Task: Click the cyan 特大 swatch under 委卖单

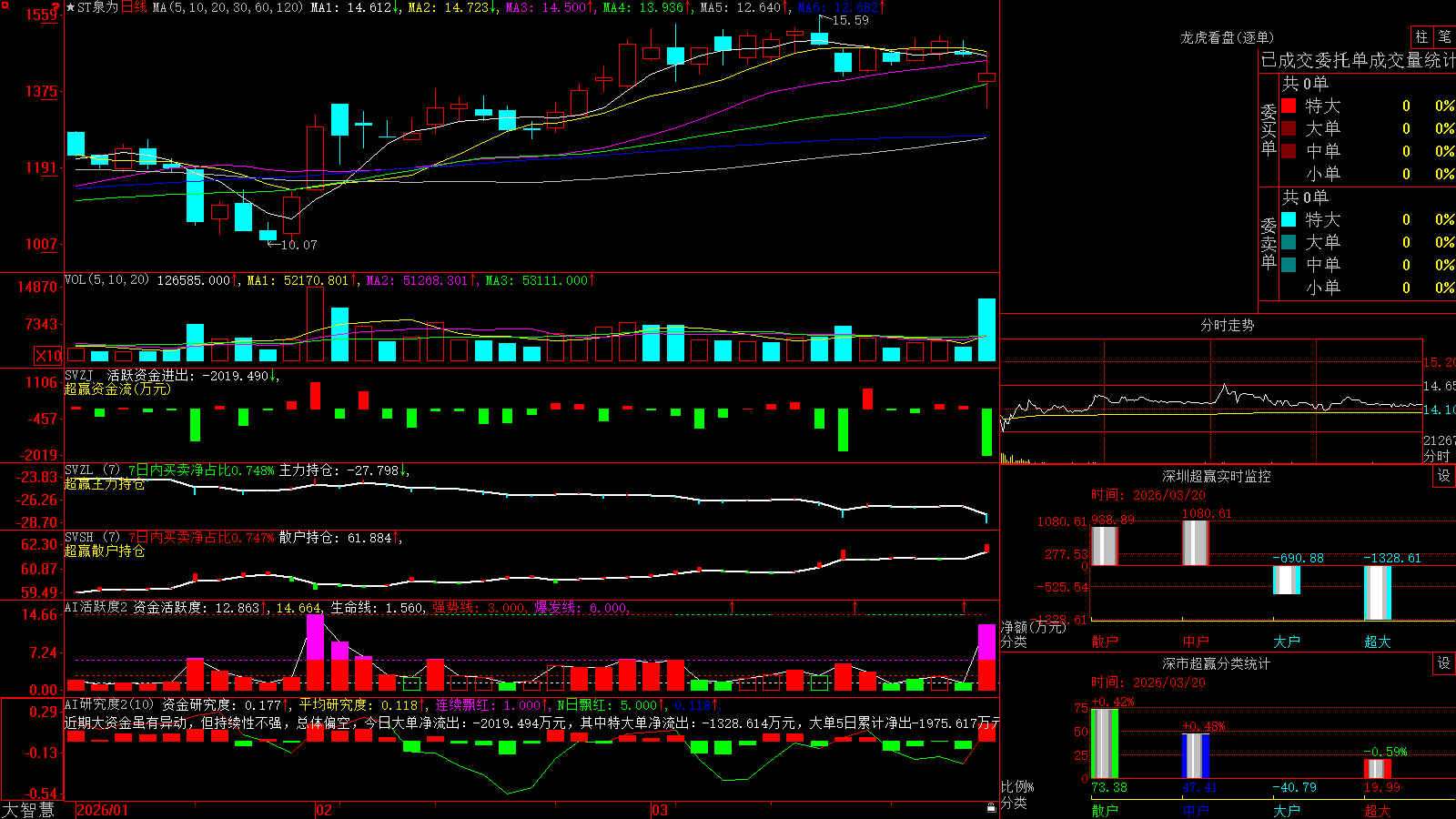Action: pos(1289,219)
